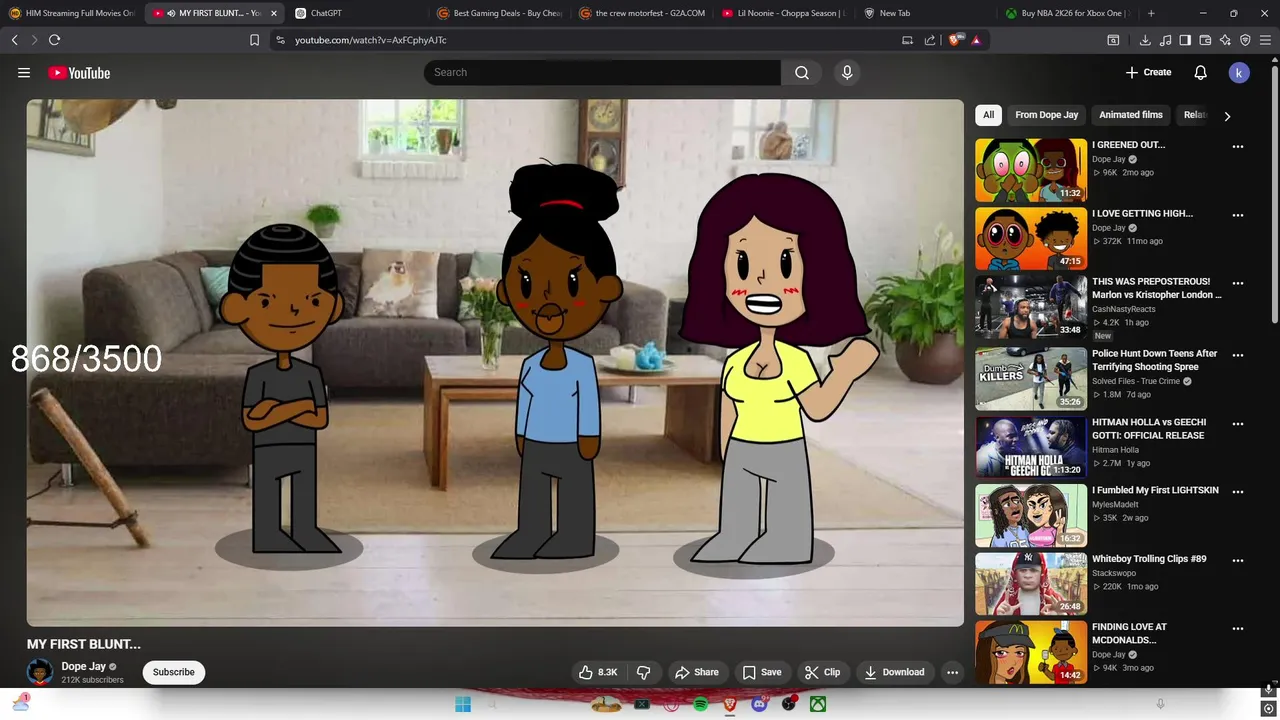Open OBS Studio from the taskbar
Viewport: 1280px width, 720px height.
click(789, 704)
